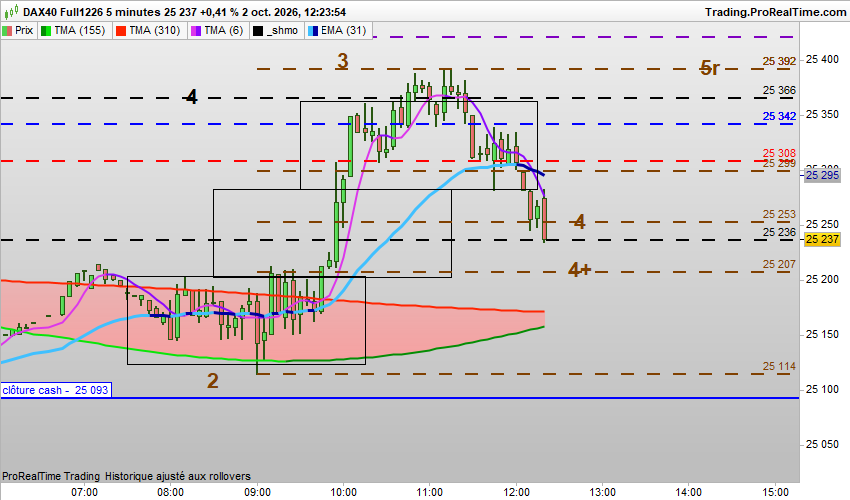Click the 25 366 level label
Screen dimensions: 850x500
click(779, 90)
